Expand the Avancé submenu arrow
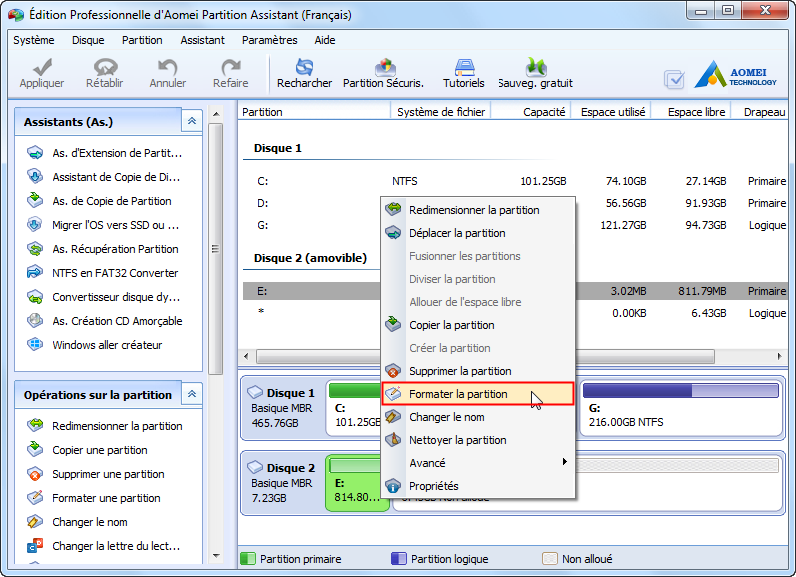 click(564, 462)
